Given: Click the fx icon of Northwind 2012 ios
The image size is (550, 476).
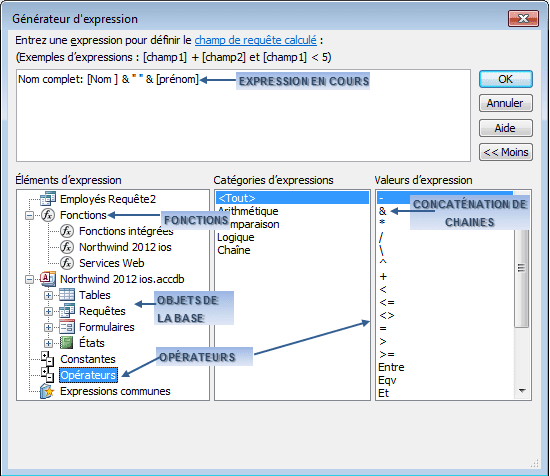Looking at the screenshot, I should coord(67,247).
